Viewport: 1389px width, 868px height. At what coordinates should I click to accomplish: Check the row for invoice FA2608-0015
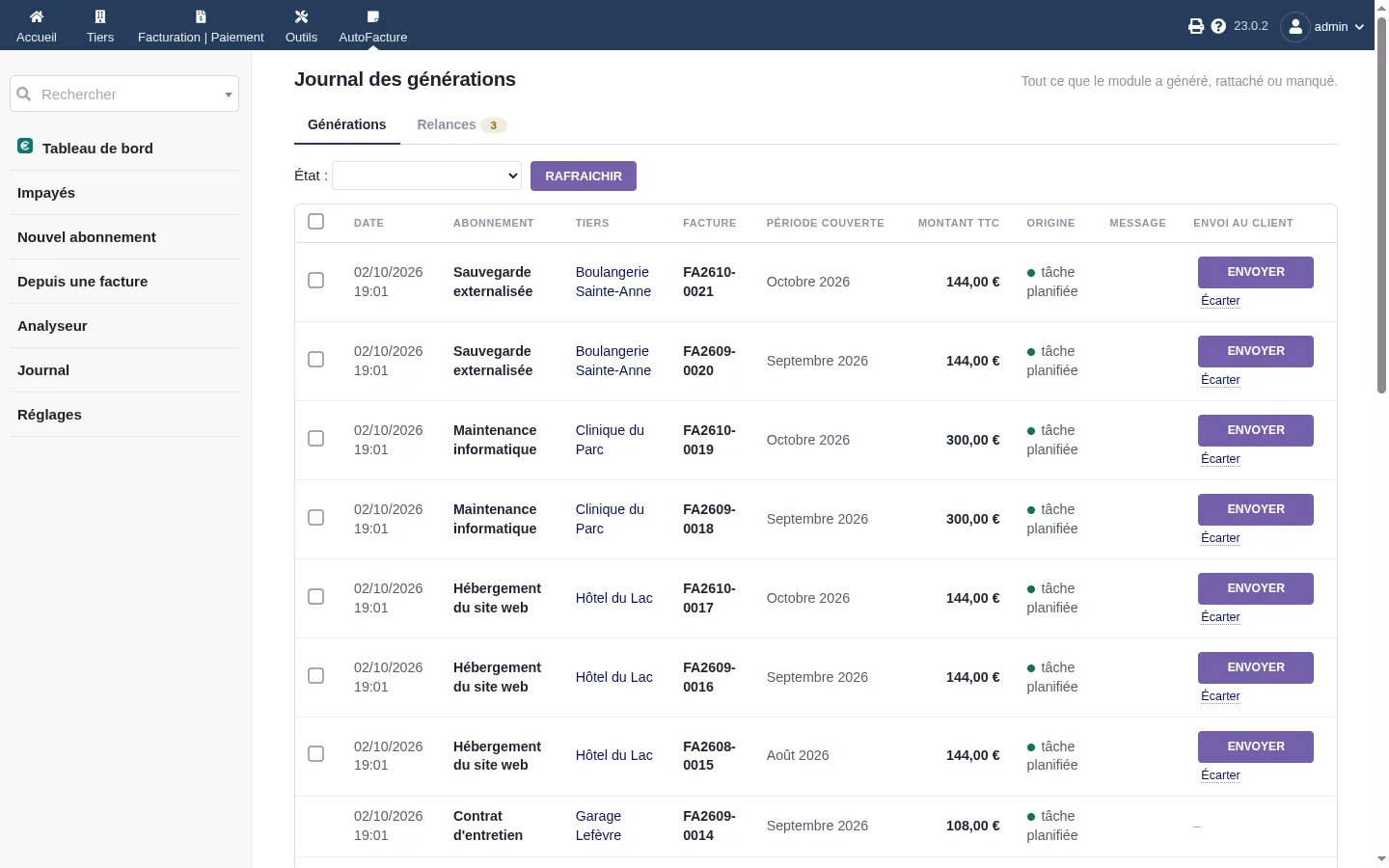[x=315, y=754]
